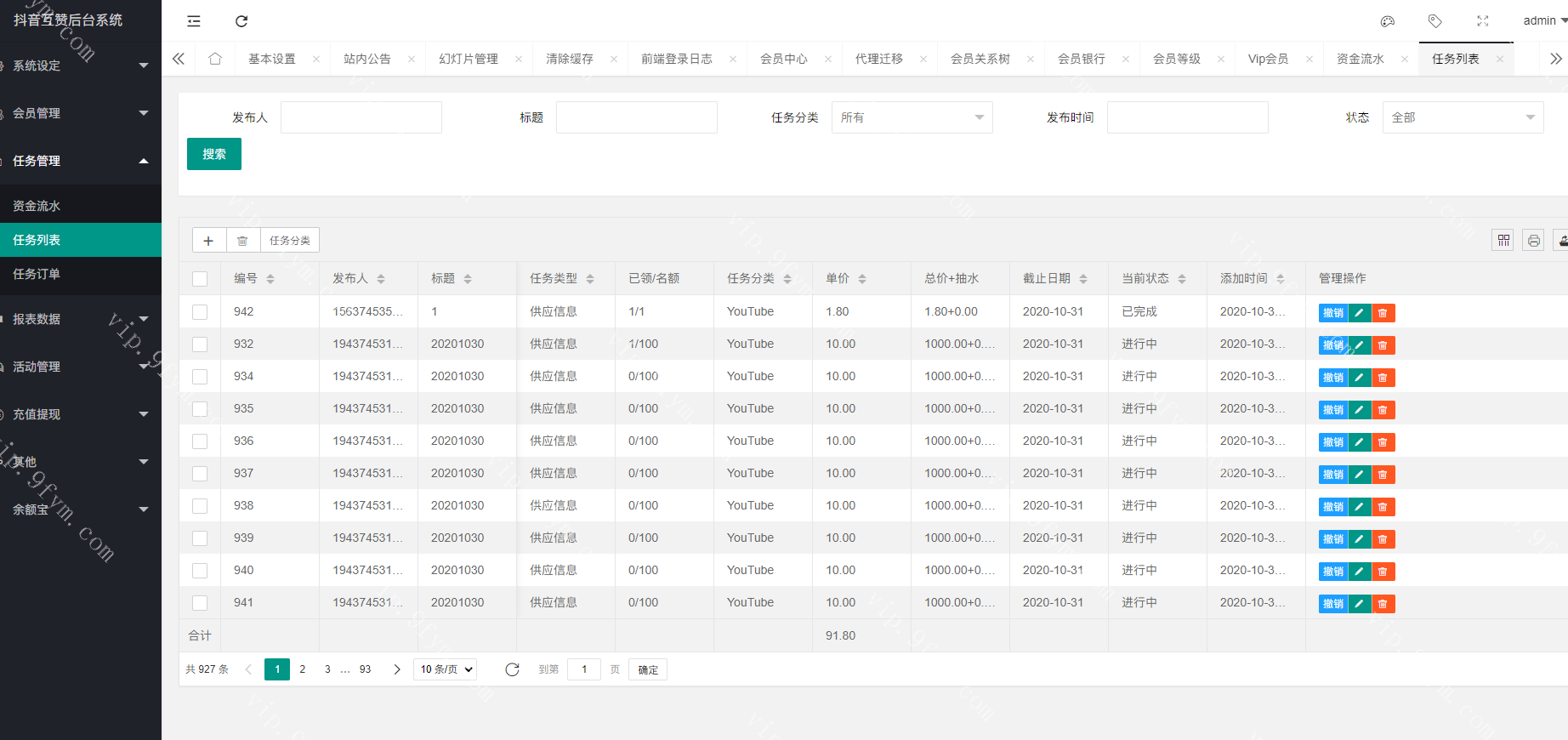Image resolution: width=1568 pixels, height=740 pixels.
Task: Click the add (plus) task button
Action: coord(208,241)
